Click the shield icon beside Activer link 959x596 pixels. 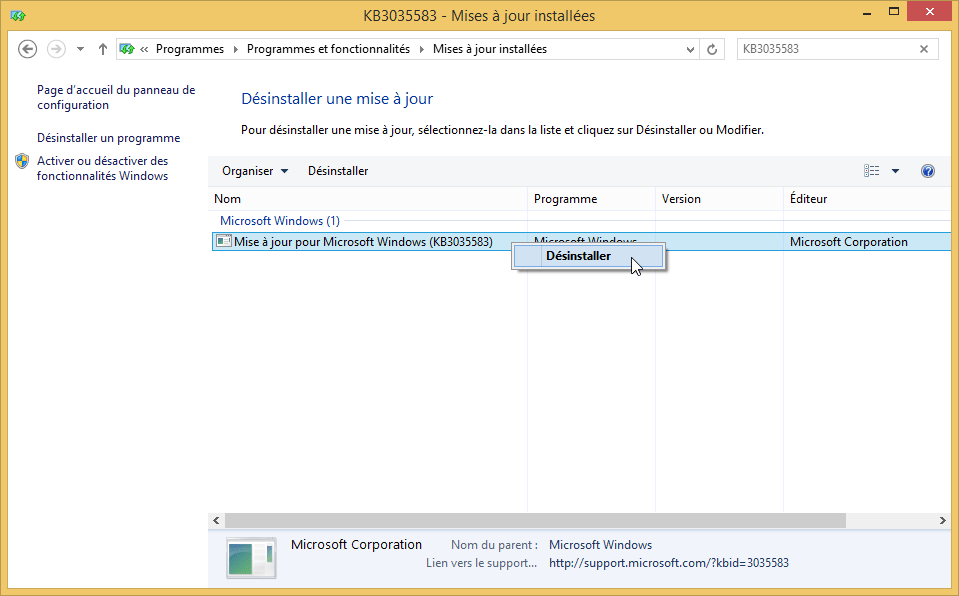point(22,161)
